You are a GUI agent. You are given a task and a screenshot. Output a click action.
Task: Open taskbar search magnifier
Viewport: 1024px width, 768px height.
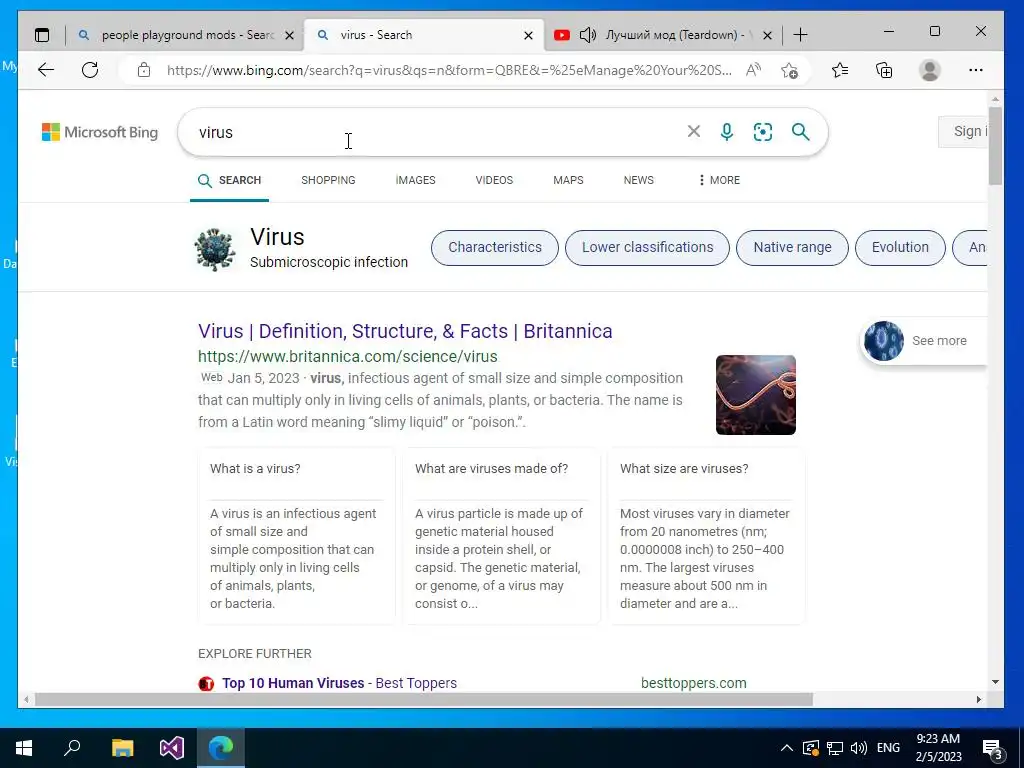72,747
